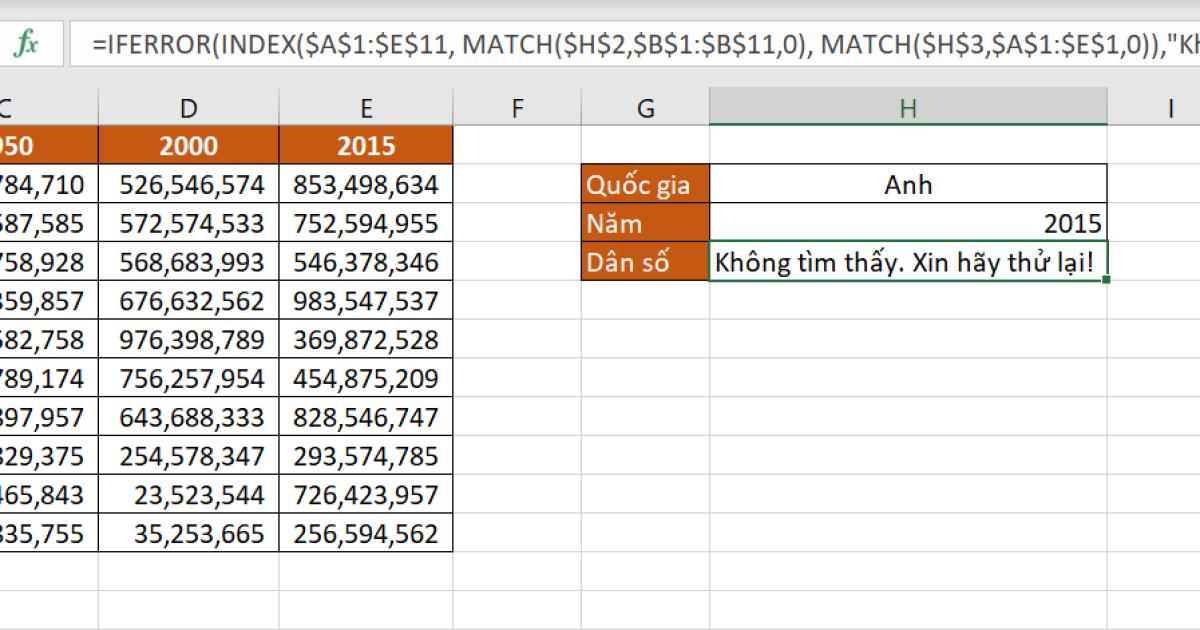The width and height of the screenshot is (1200, 630).
Task: Click the Insert Function fx icon
Action: coord(27,45)
